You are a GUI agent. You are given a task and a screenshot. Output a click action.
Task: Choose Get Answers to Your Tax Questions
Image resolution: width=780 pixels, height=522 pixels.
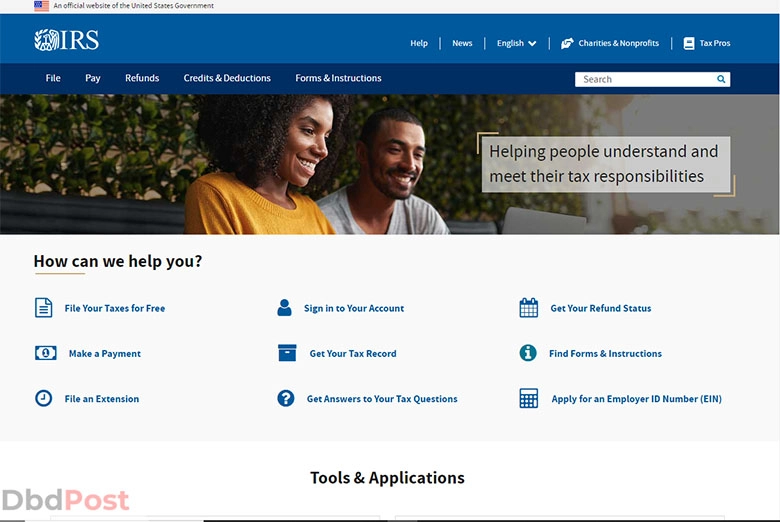pos(382,399)
